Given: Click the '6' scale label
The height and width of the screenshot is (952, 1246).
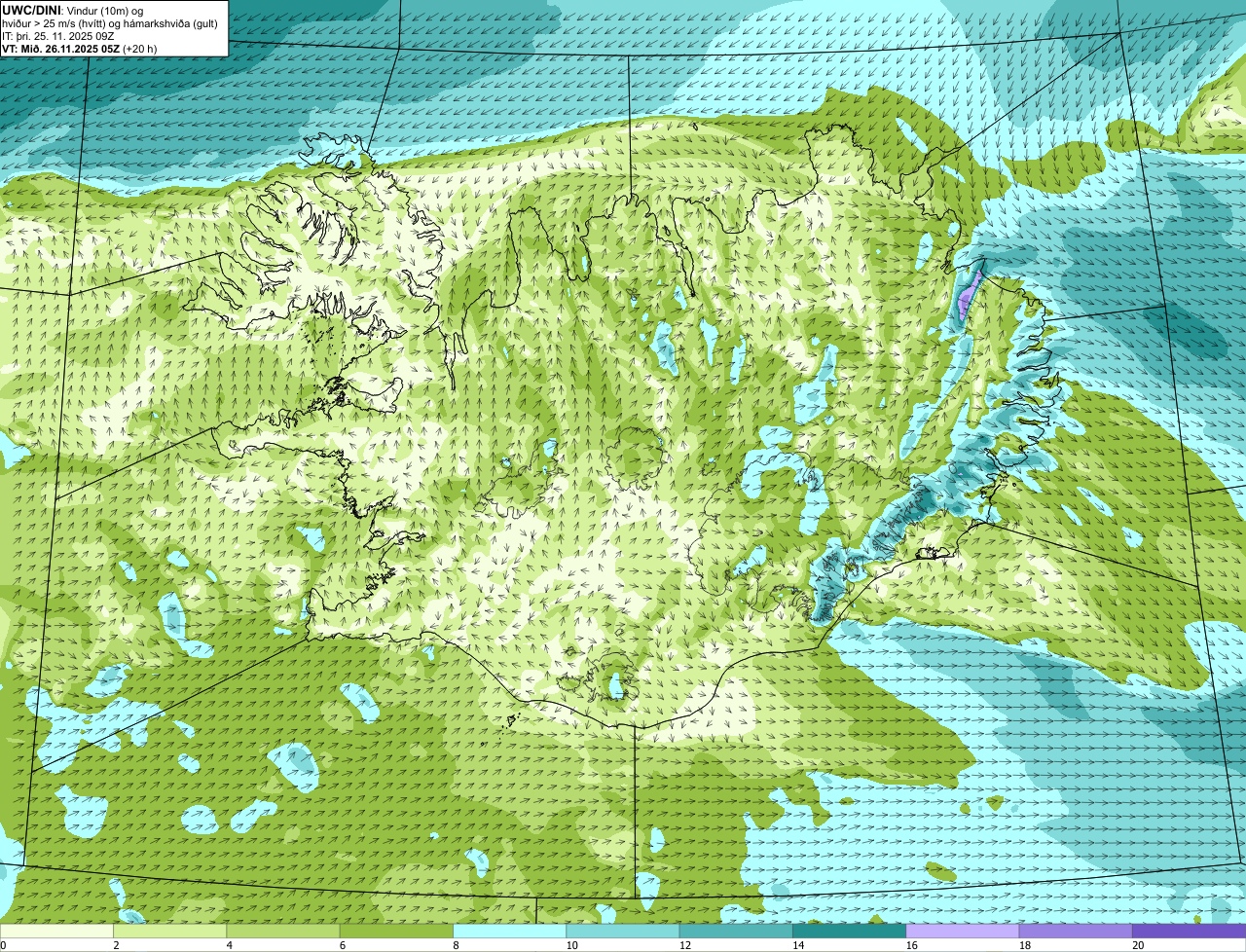Looking at the screenshot, I should (343, 945).
